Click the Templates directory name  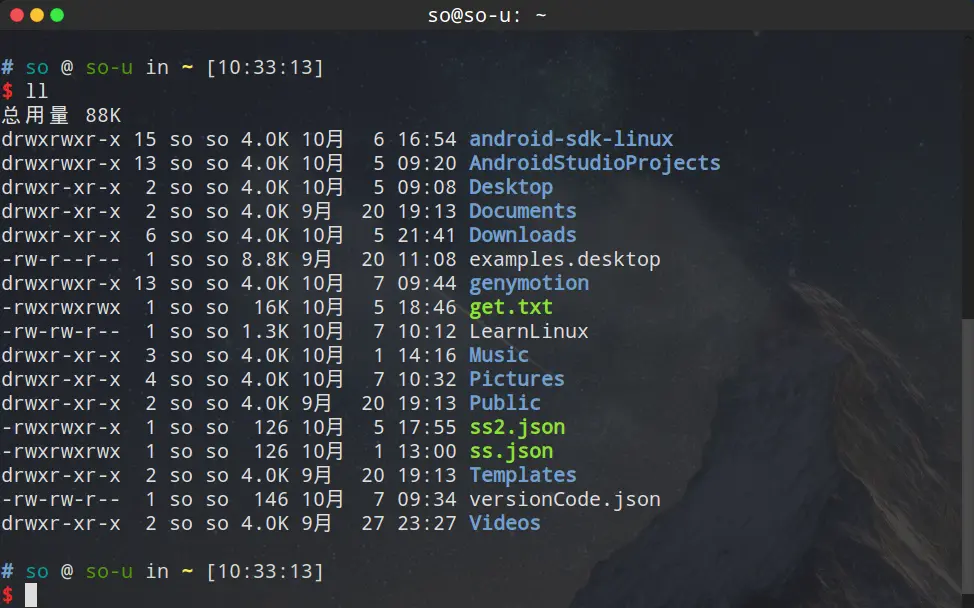(x=522, y=476)
